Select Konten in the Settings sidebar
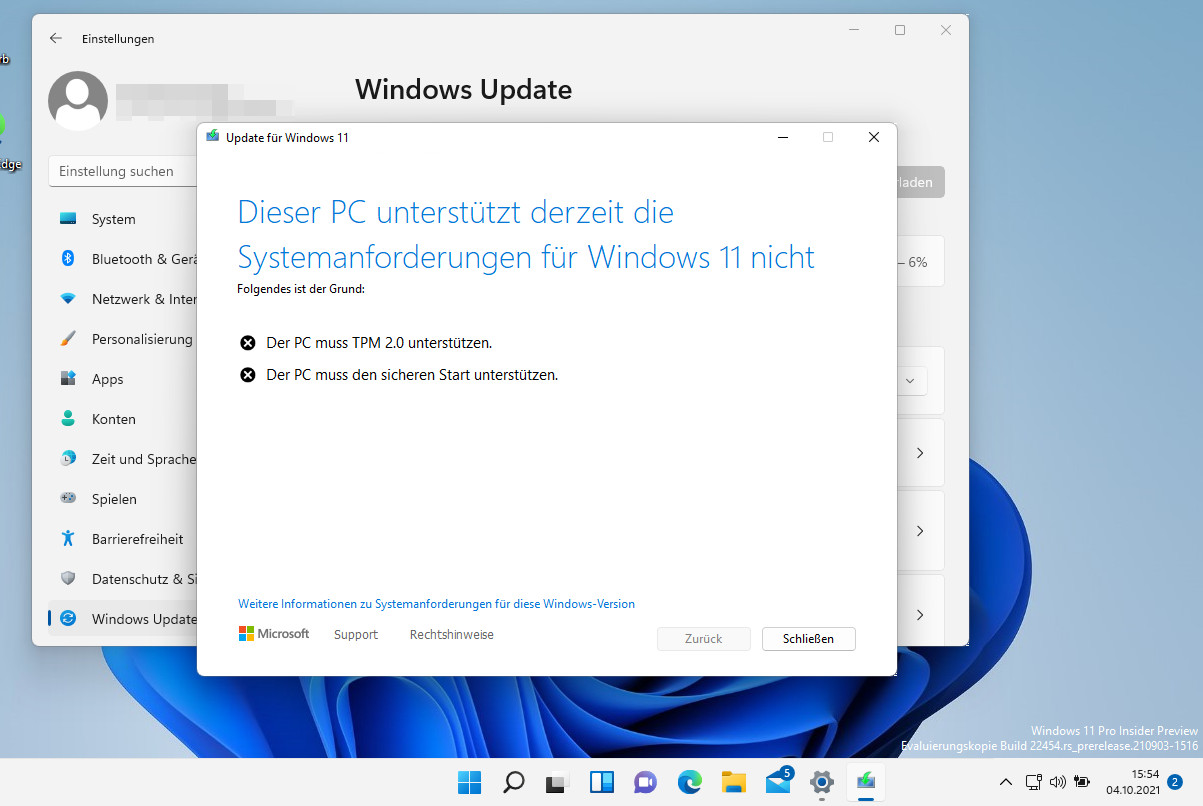 pos(122,419)
